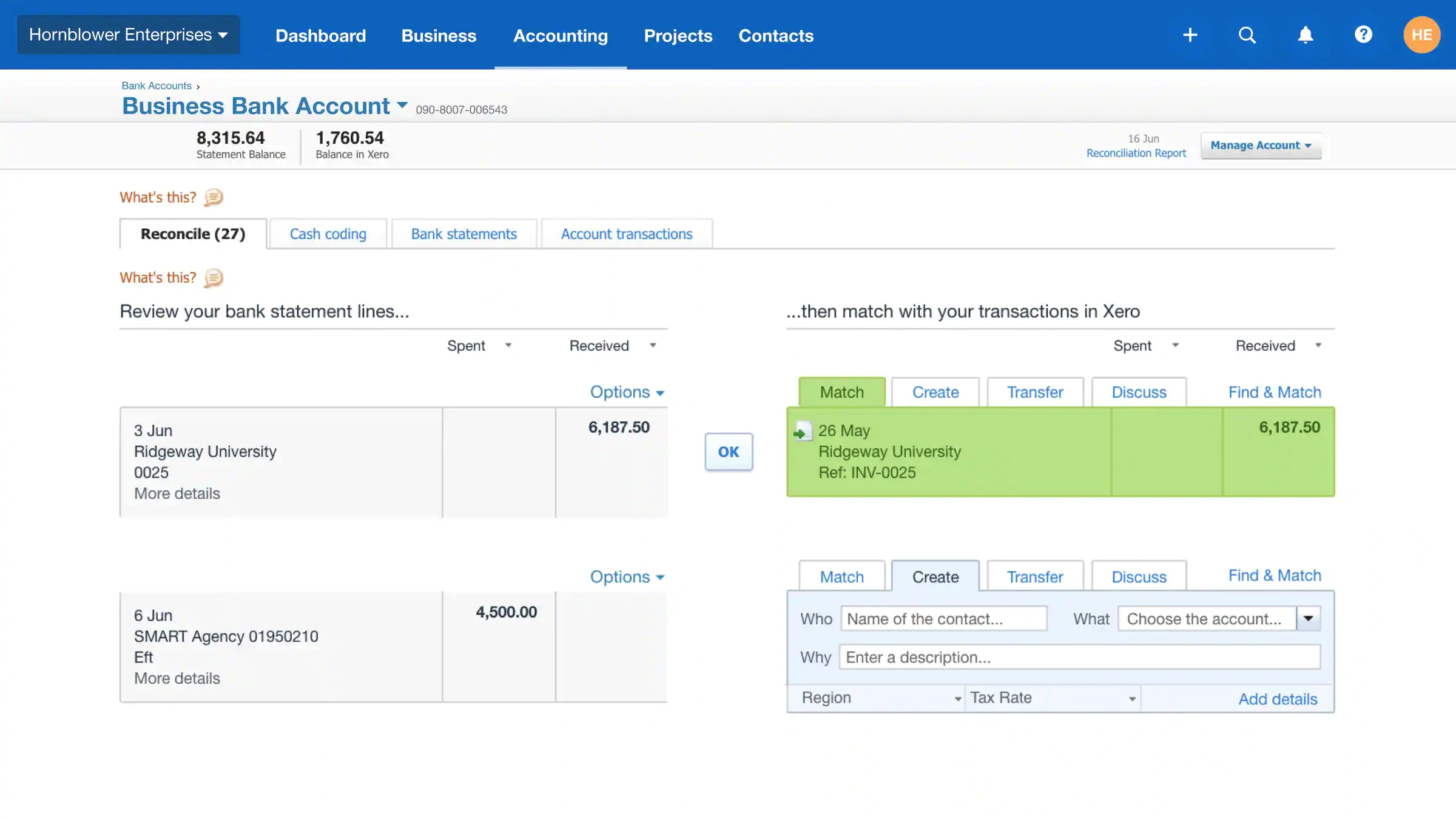The height and width of the screenshot is (819, 1456).
Task: Click green match arrow on Ridgeway transaction
Action: [x=802, y=432]
